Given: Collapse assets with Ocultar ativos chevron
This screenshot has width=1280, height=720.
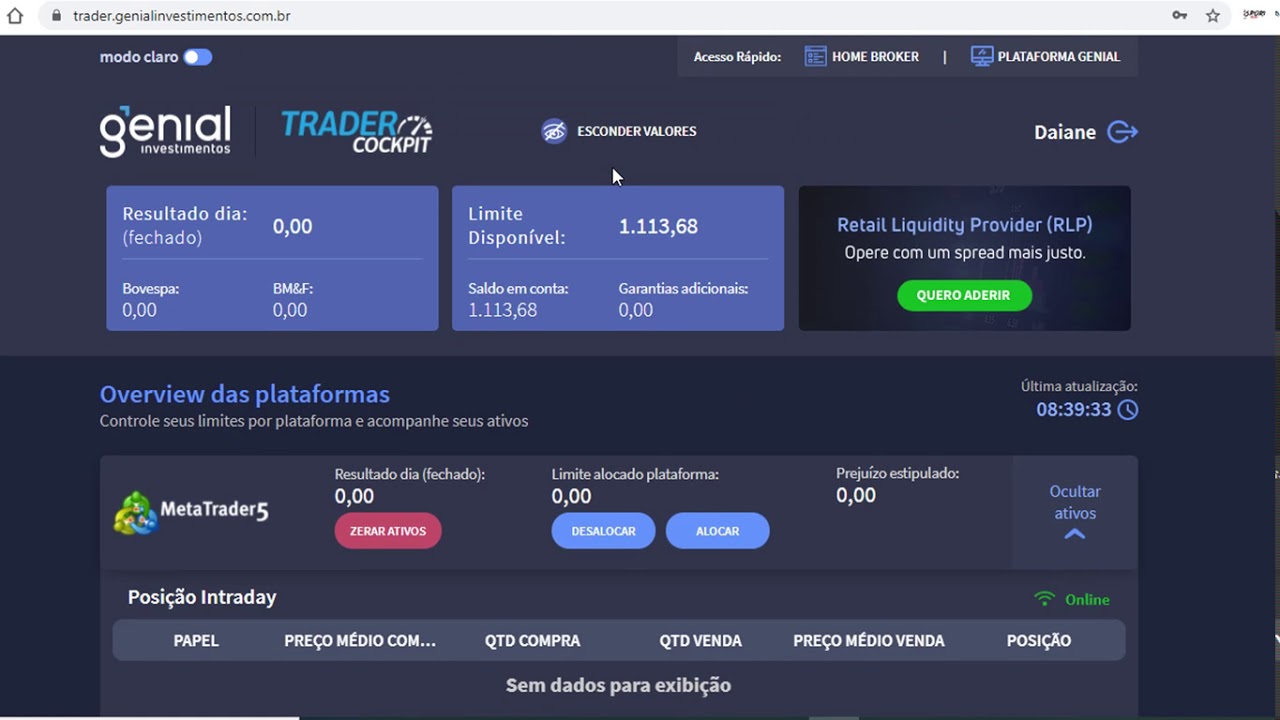Looking at the screenshot, I should click(1075, 534).
